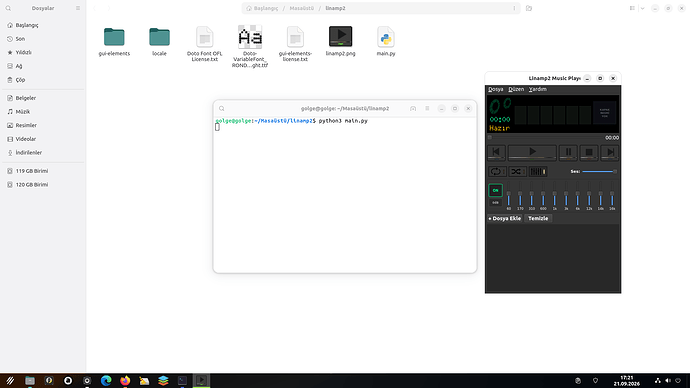Viewport: 690px width, 388px height.
Task: Open the taskbar application launcher
Action: 10,381
